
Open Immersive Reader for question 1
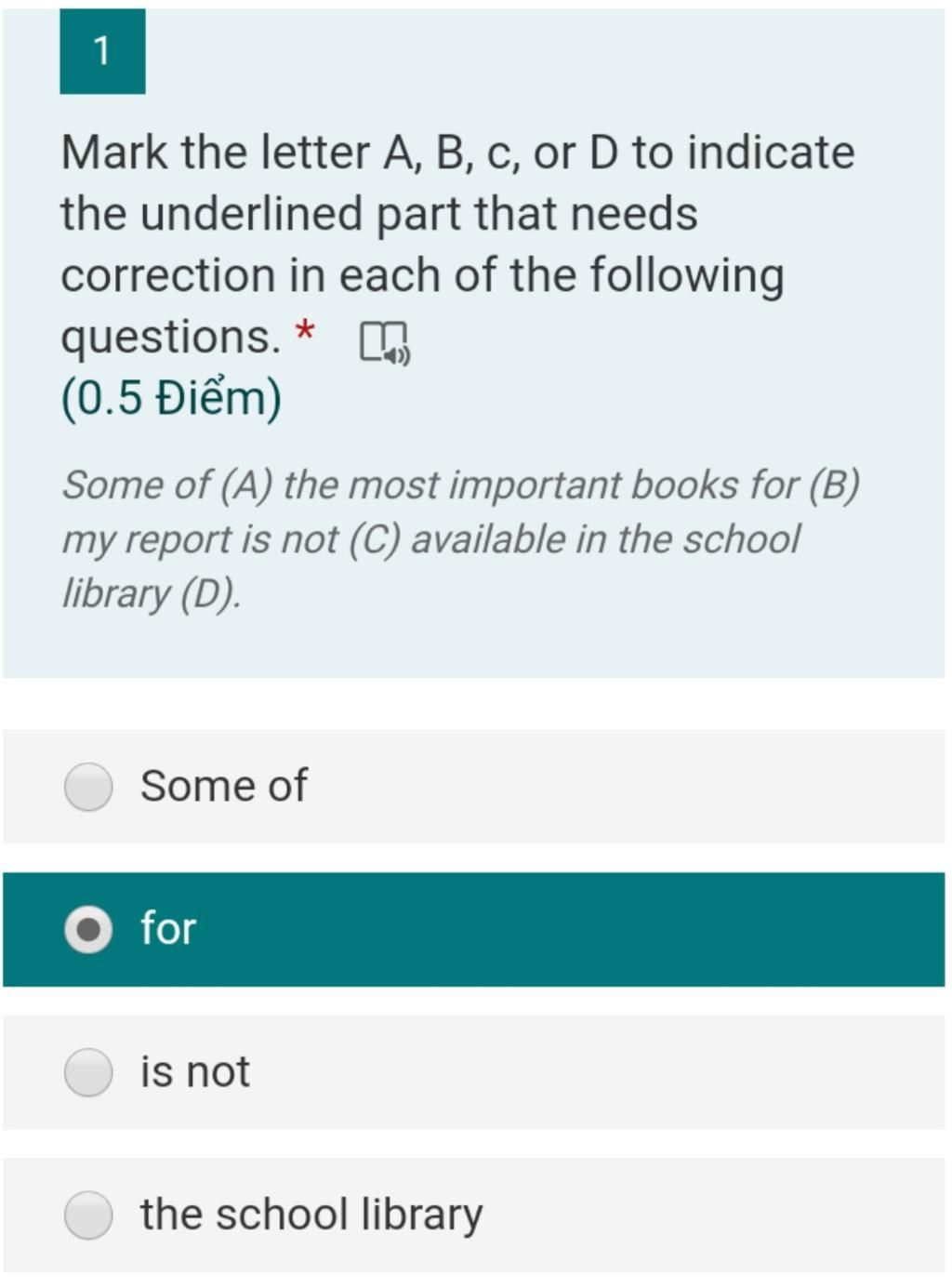coord(384,342)
